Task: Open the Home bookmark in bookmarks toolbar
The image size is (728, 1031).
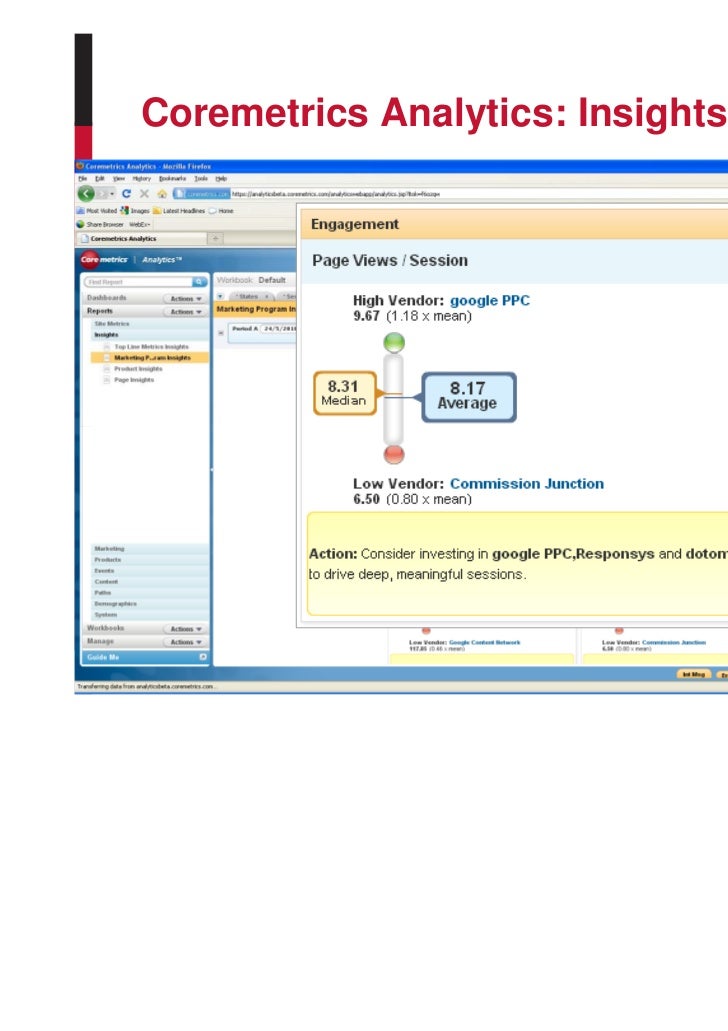Action: tap(221, 211)
